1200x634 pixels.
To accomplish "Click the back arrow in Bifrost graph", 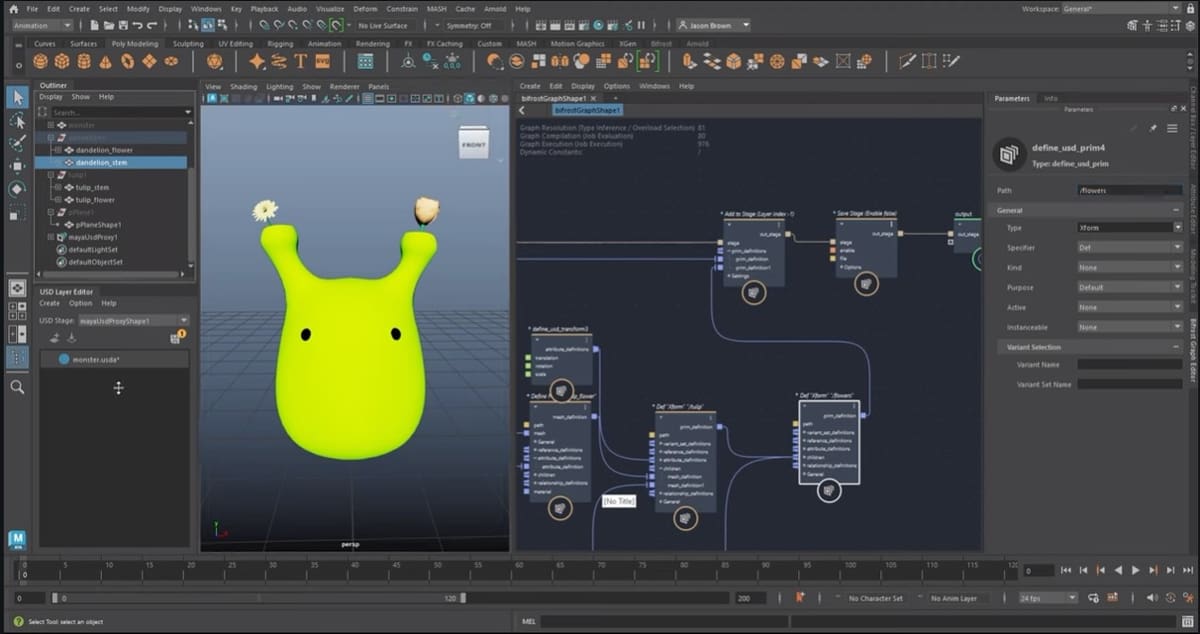I will click(x=522, y=110).
